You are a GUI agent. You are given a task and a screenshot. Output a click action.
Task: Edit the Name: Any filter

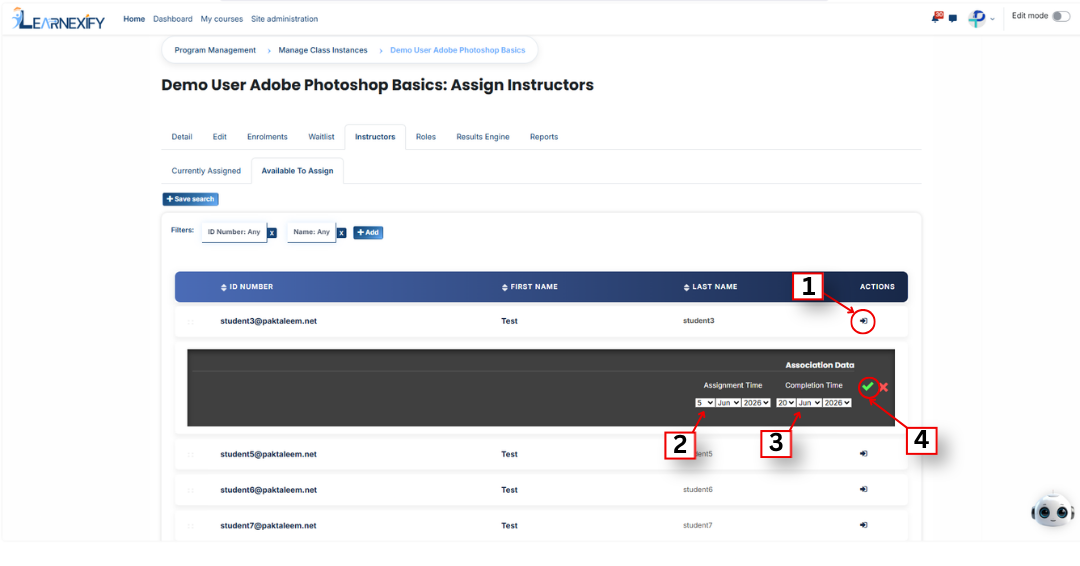click(x=311, y=232)
